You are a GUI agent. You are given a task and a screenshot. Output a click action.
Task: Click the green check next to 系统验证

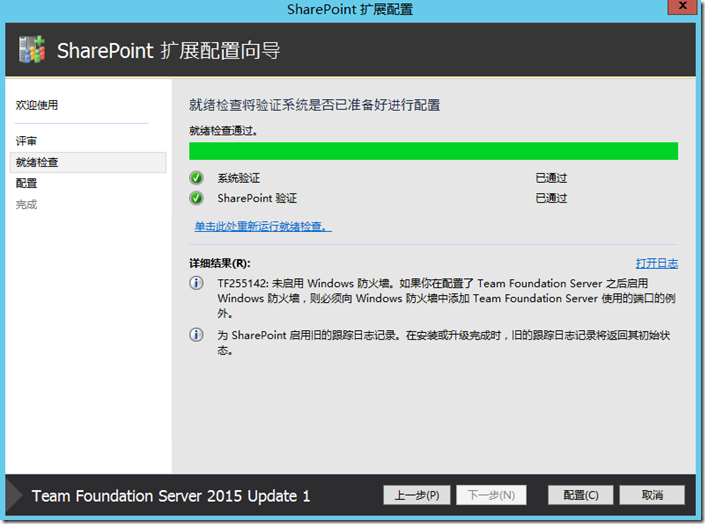click(196, 178)
